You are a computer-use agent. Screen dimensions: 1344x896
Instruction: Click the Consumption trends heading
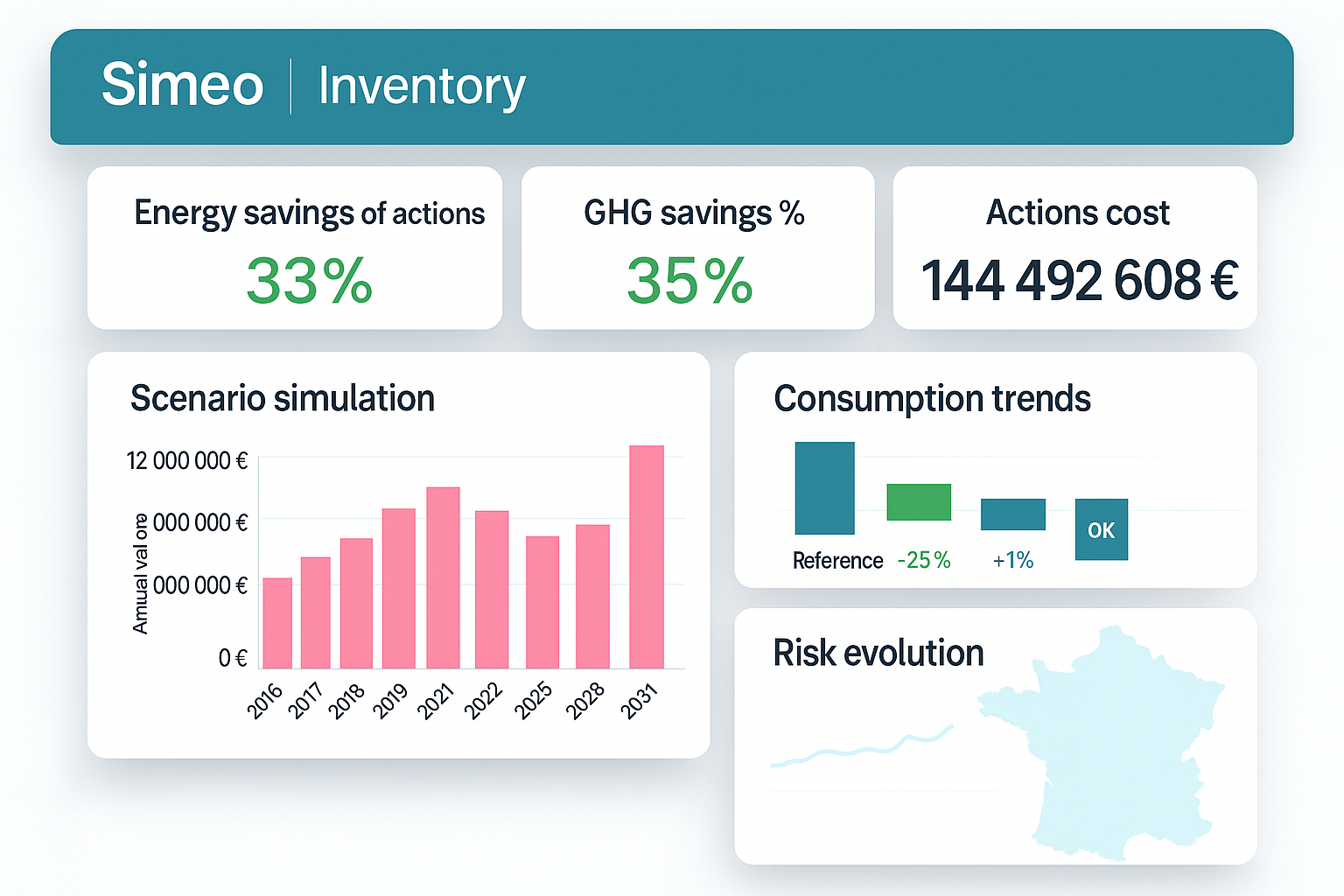click(932, 399)
